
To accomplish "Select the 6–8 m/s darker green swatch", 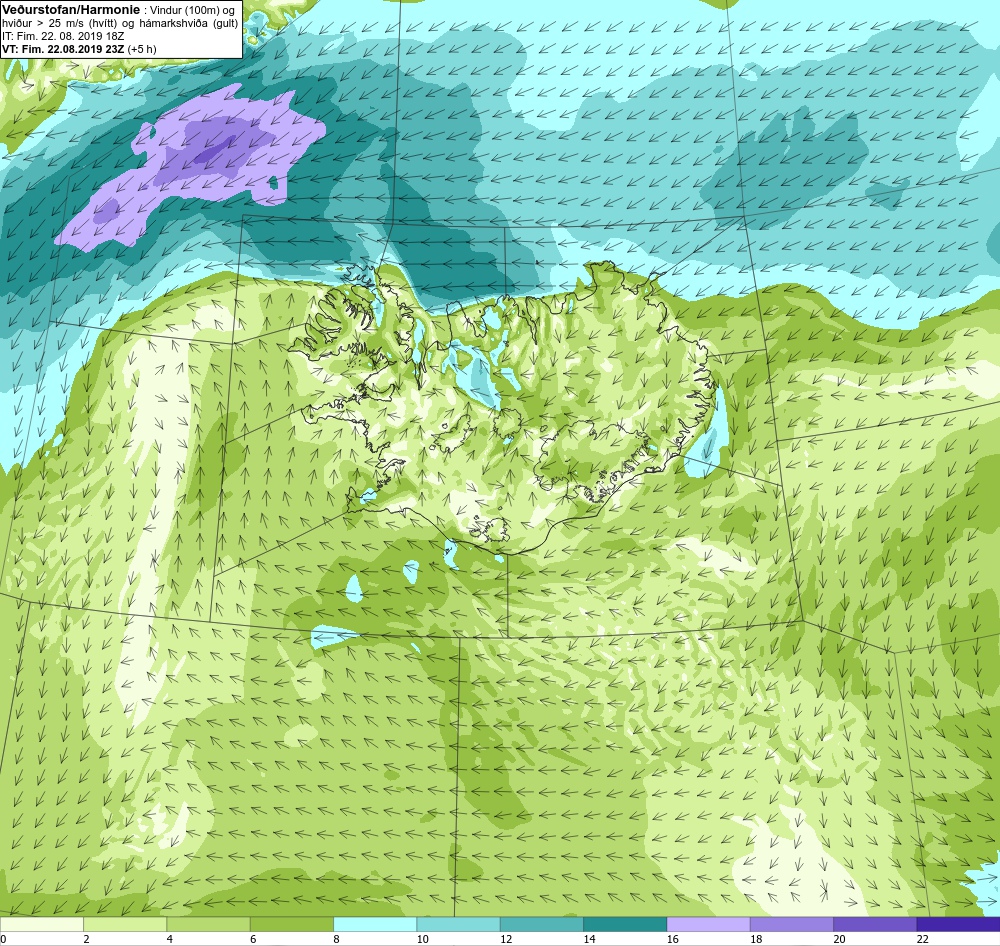I will pyautogui.click(x=291, y=924).
